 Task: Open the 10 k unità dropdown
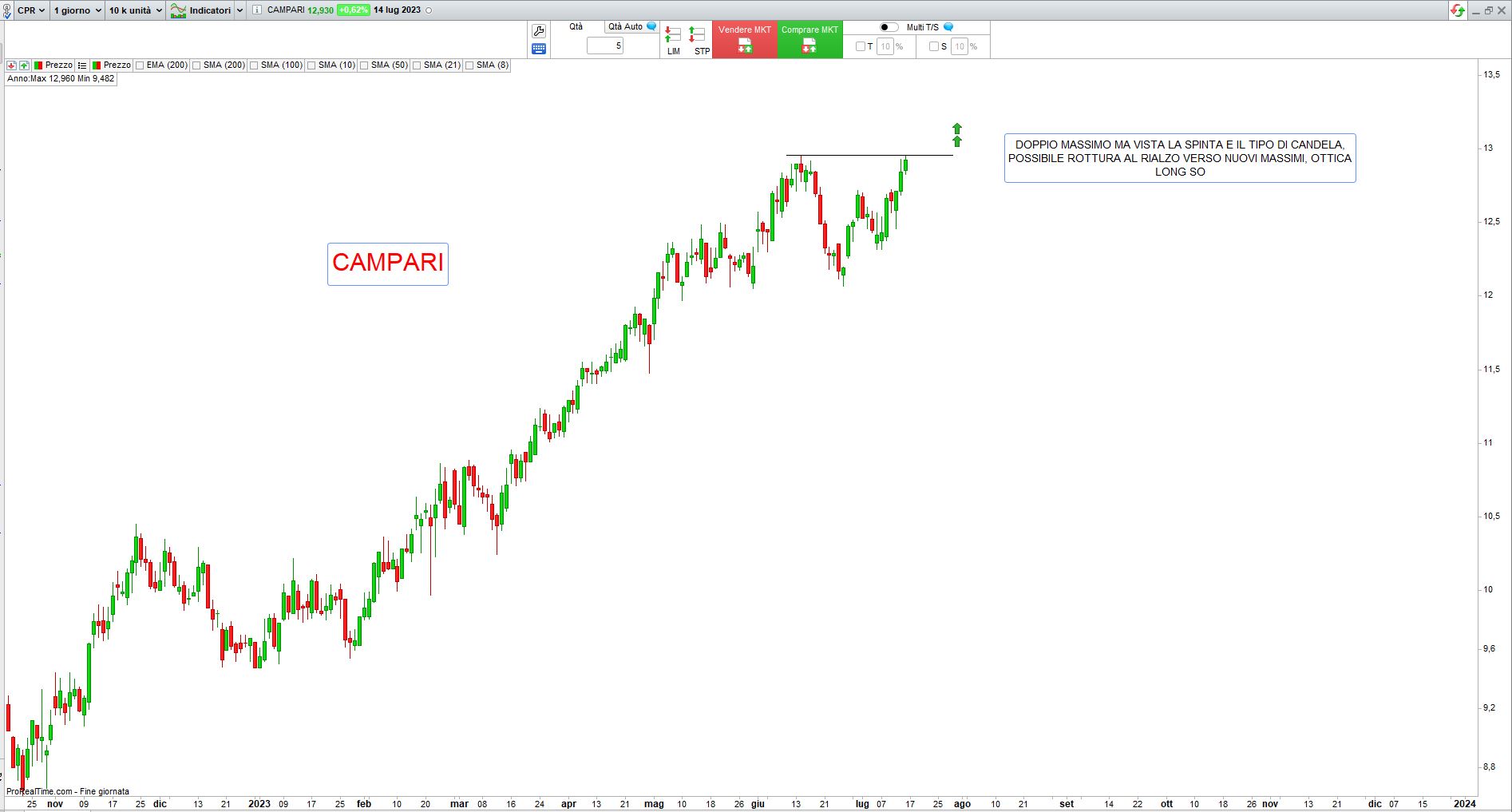(x=135, y=10)
